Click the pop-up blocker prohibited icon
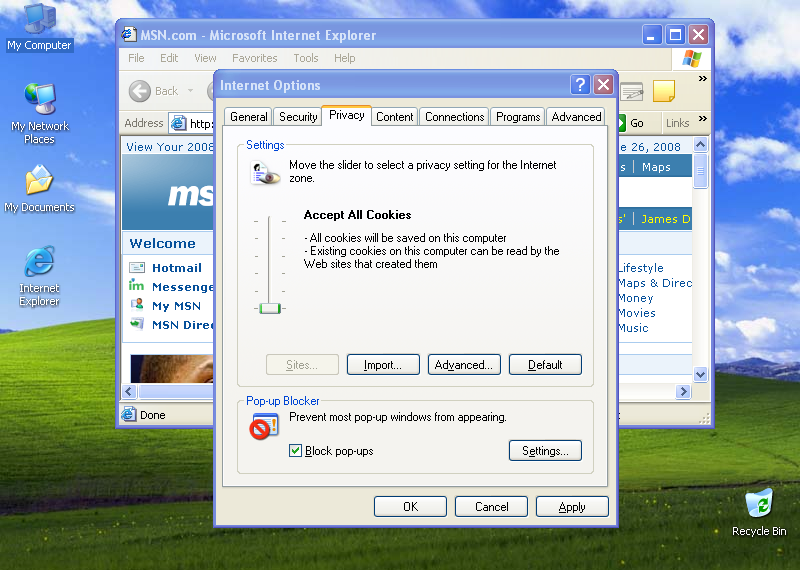The height and width of the screenshot is (570, 800). [264, 426]
